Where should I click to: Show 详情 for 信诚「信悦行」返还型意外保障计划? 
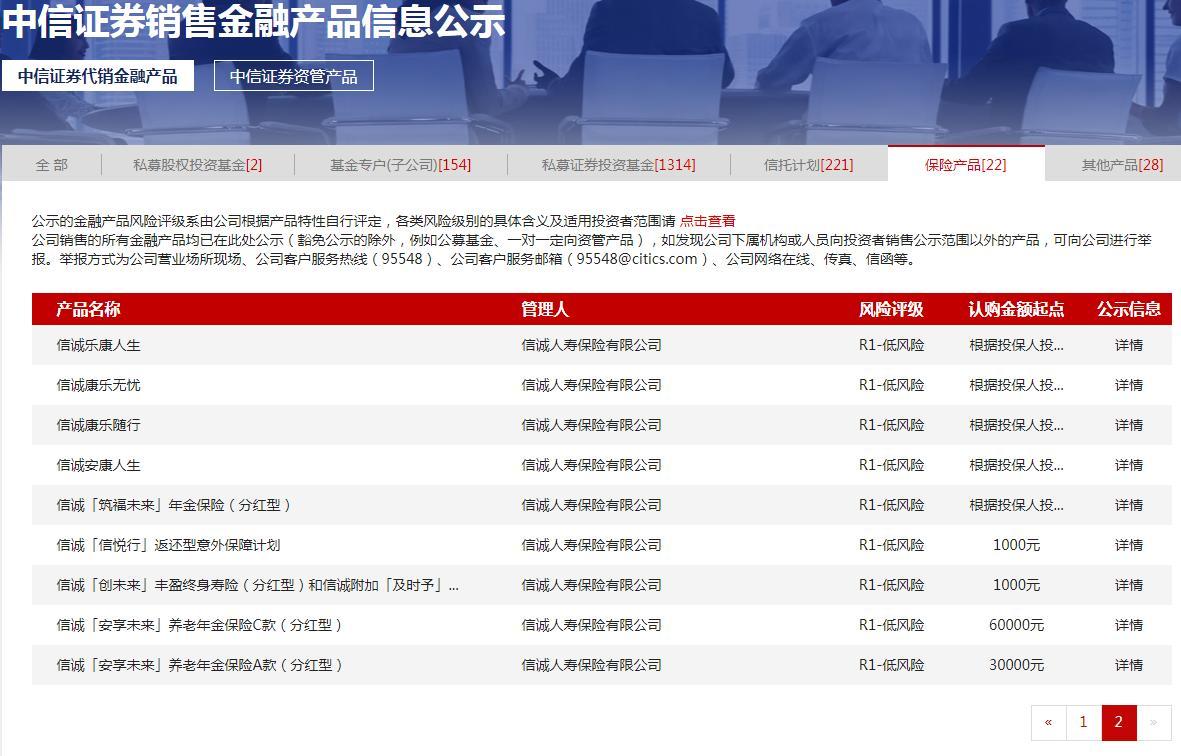coord(1128,545)
